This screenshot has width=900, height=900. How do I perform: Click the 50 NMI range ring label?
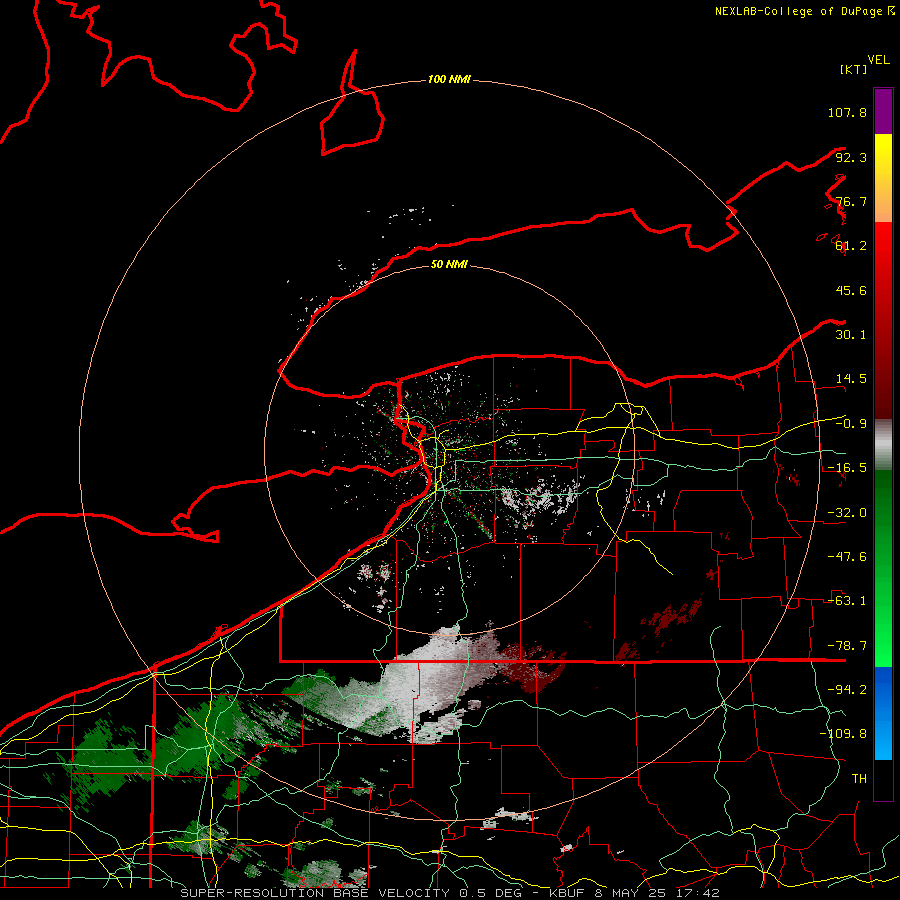tap(449, 265)
